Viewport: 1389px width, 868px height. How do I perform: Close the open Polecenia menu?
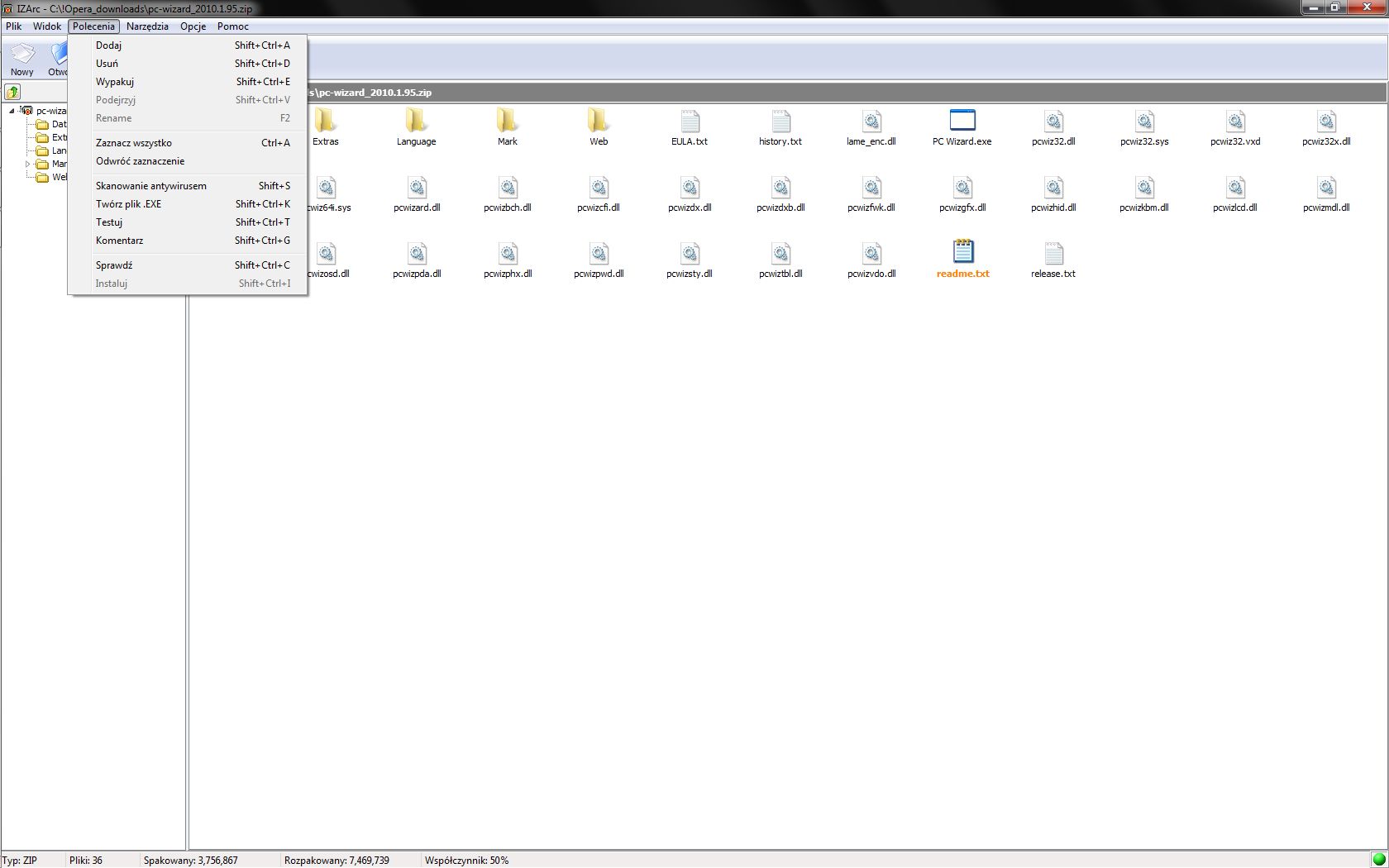coord(93,26)
